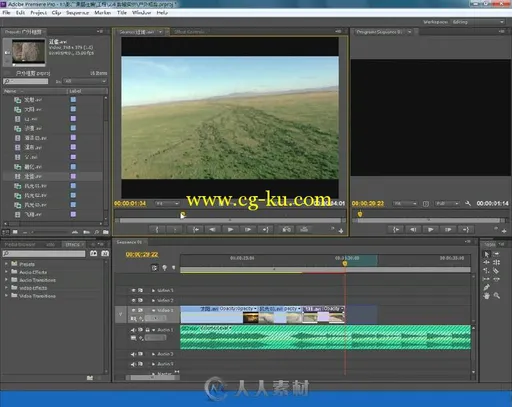Click the timeline playhead marker

tap(345, 263)
